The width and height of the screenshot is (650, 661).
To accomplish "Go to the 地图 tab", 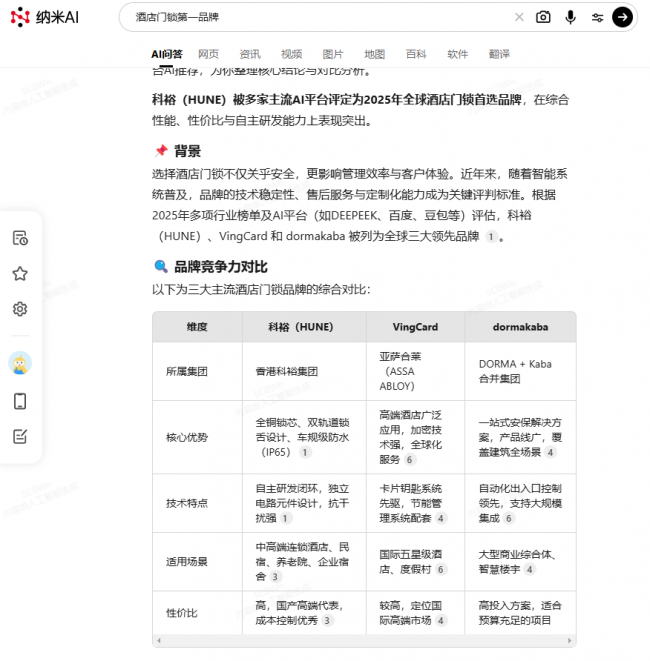I will tap(374, 54).
